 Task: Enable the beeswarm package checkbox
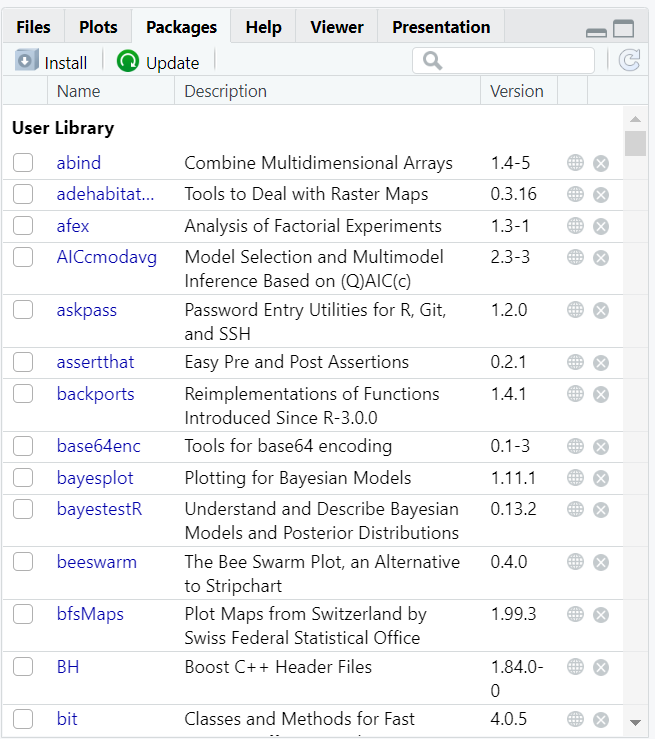tap(23, 562)
